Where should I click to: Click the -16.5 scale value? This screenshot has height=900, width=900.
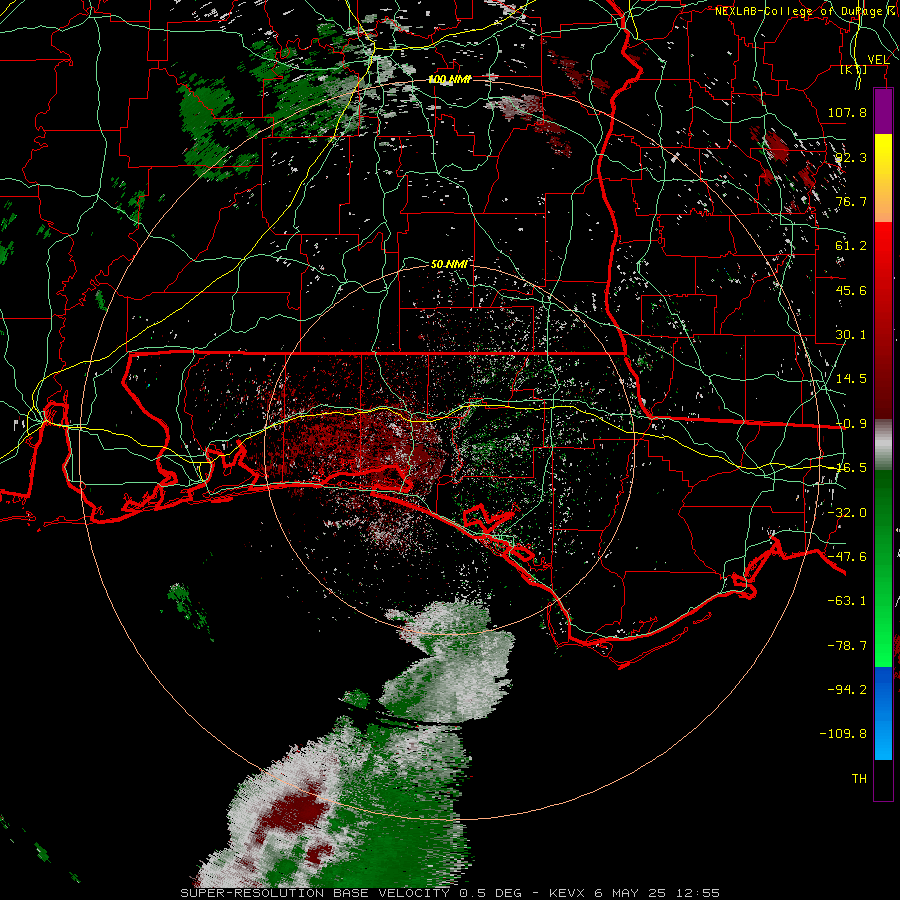851,468
